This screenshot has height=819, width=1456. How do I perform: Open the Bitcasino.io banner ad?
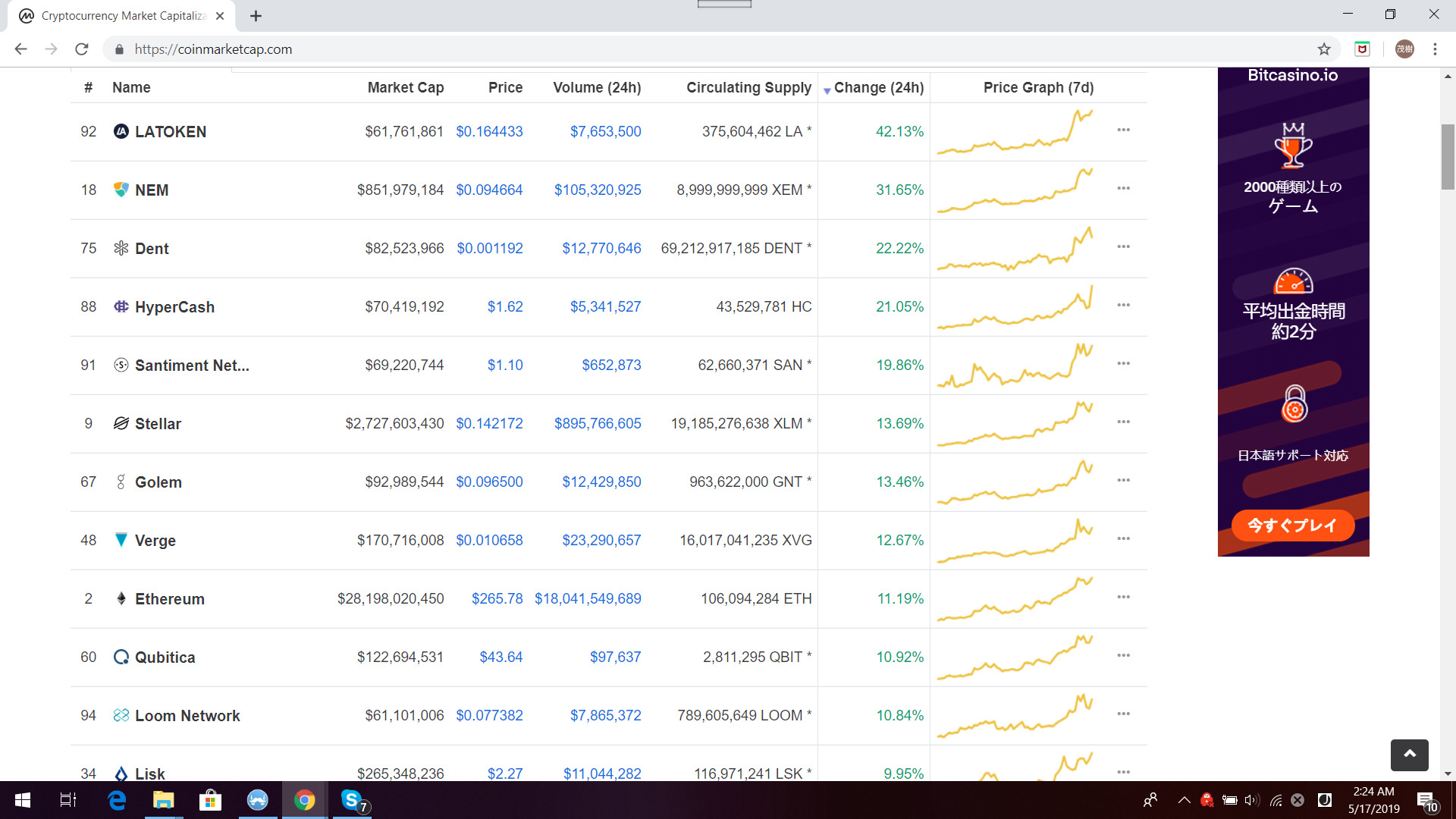(x=1293, y=312)
